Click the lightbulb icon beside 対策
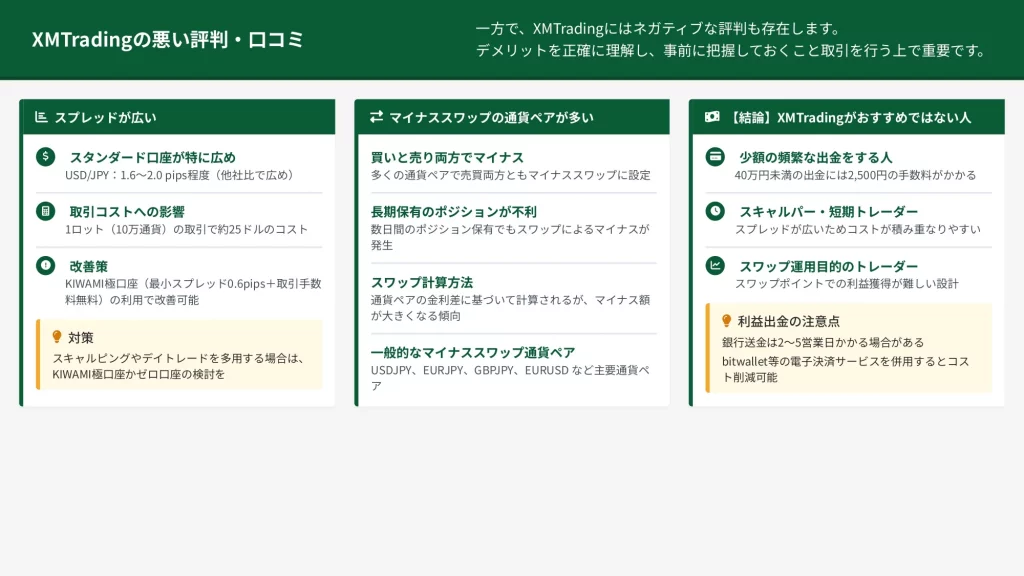 [57, 337]
